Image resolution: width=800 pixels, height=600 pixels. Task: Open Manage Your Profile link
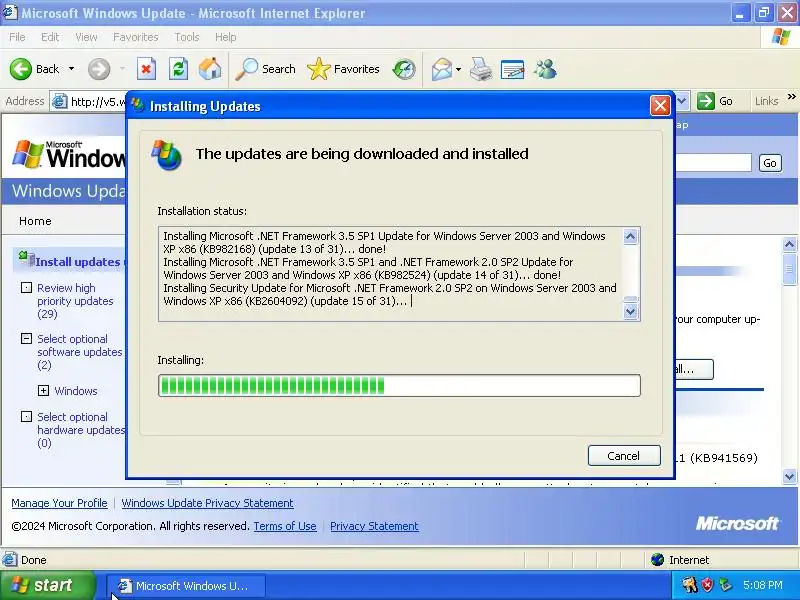59,503
